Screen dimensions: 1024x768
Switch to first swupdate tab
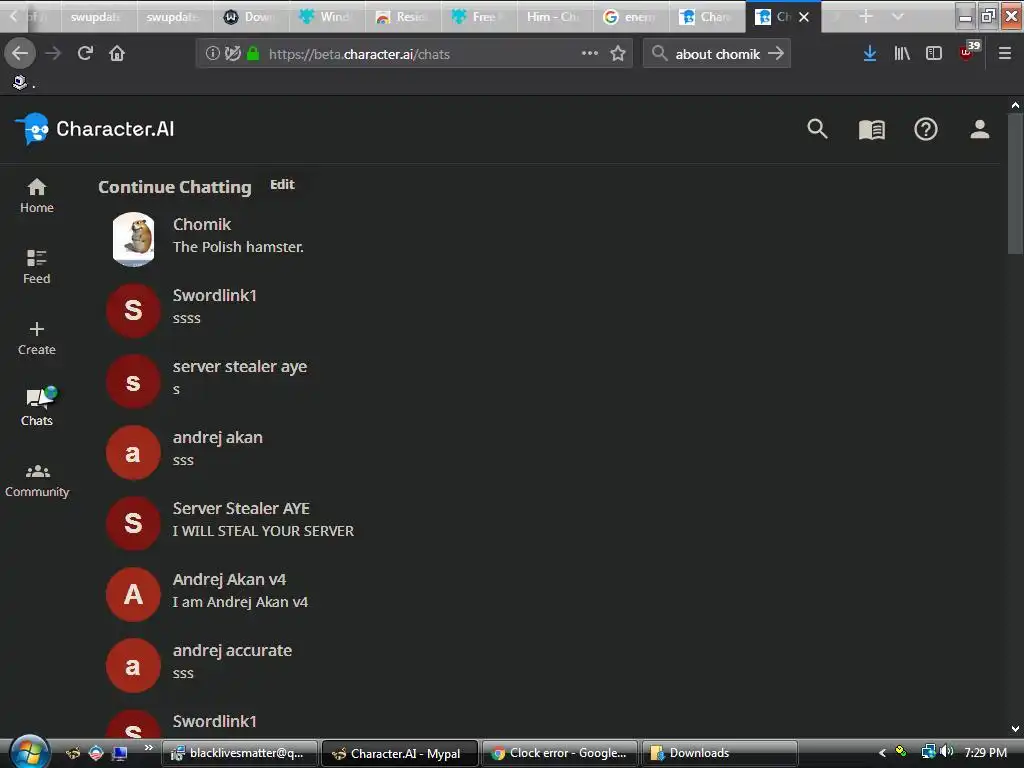click(100, 17)
